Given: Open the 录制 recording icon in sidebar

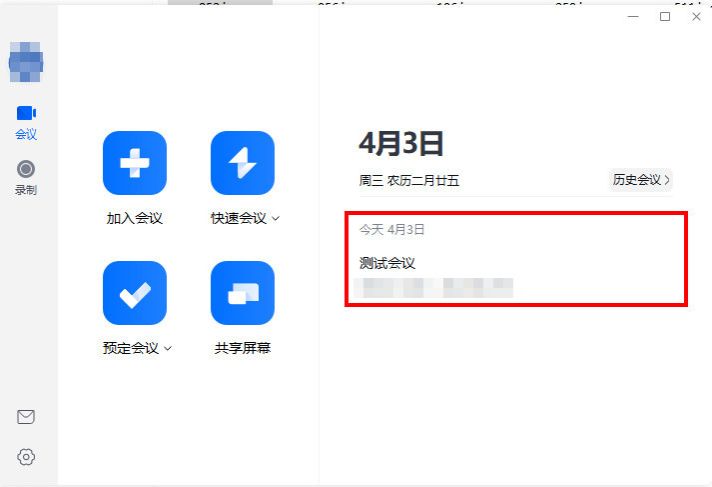Looking at the screenshot, I should point(26,169).
